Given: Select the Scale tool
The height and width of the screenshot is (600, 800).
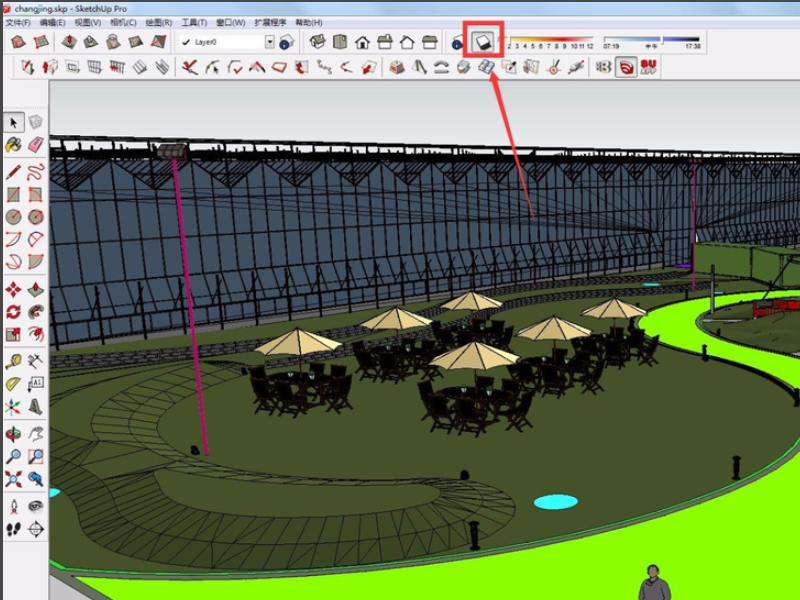Looking at the screenshot, I should pos(14,334).
